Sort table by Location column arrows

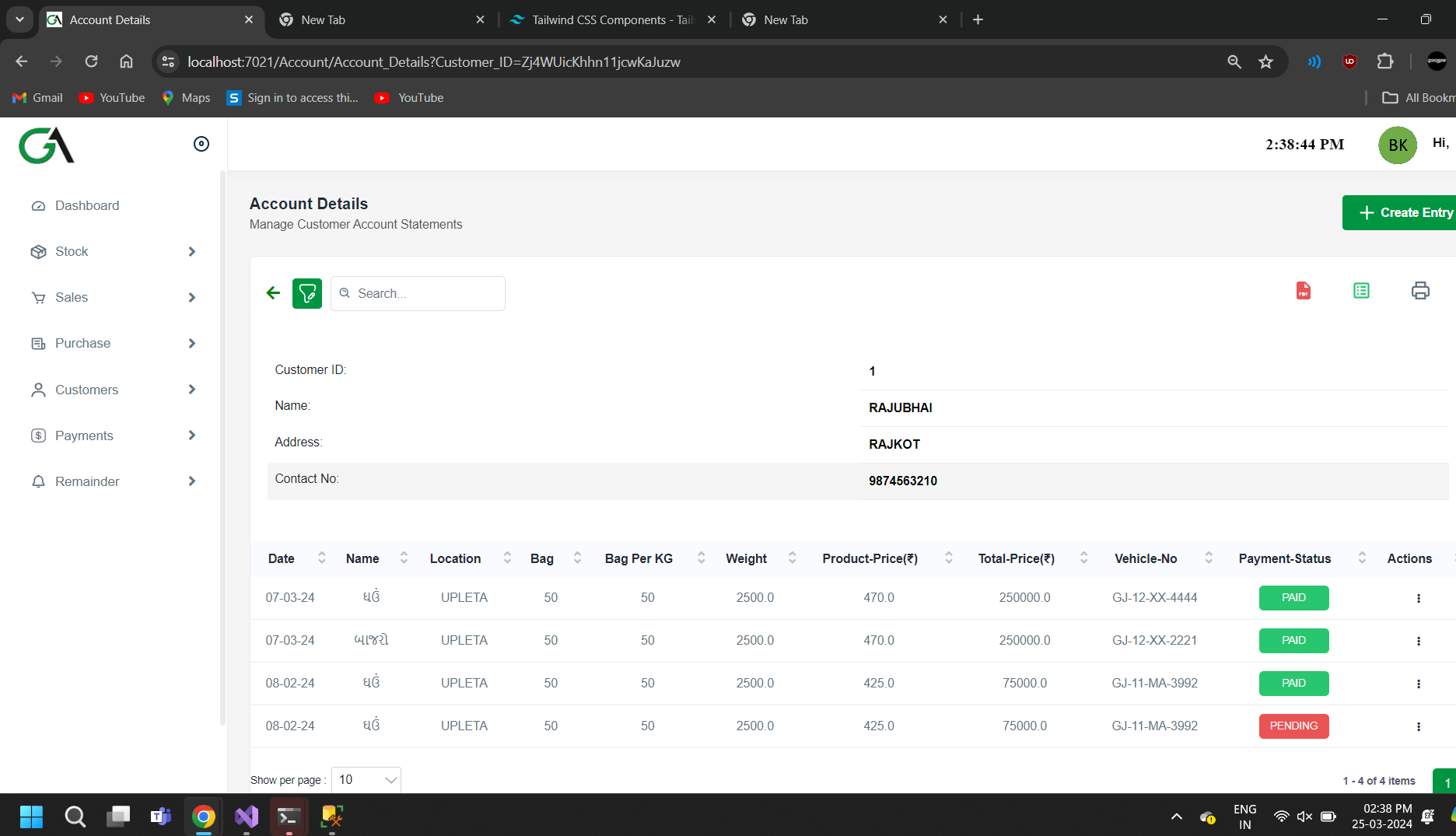(507, 558)
